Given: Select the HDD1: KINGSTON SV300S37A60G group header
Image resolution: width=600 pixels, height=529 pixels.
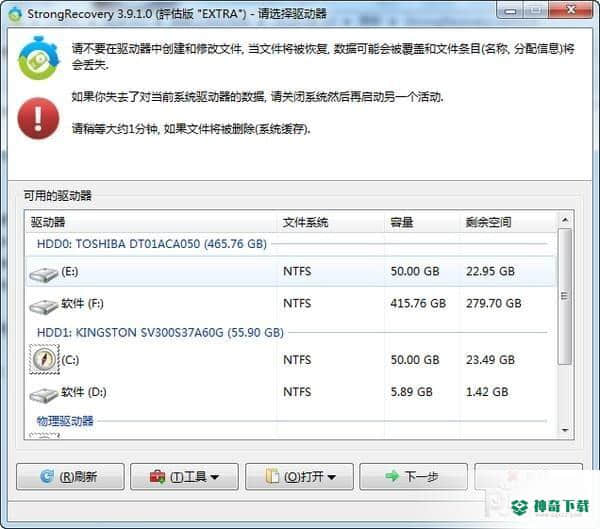Looking at the screenshot, I should [160, 332].
